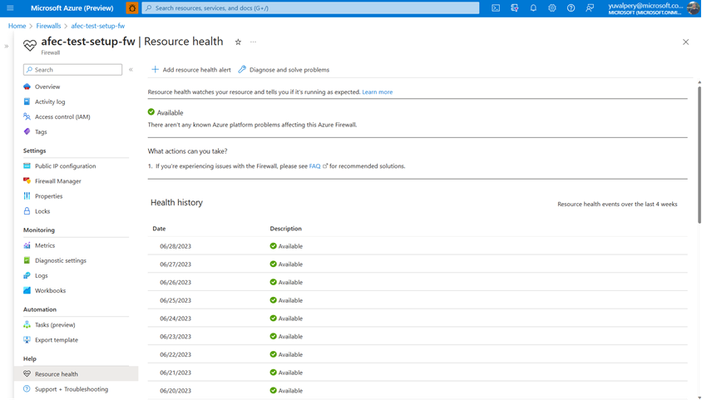The width and height of the screenshot is (702, 400).
Task: Open Metrics in the Monitoring section
Action: coord(45,245)
